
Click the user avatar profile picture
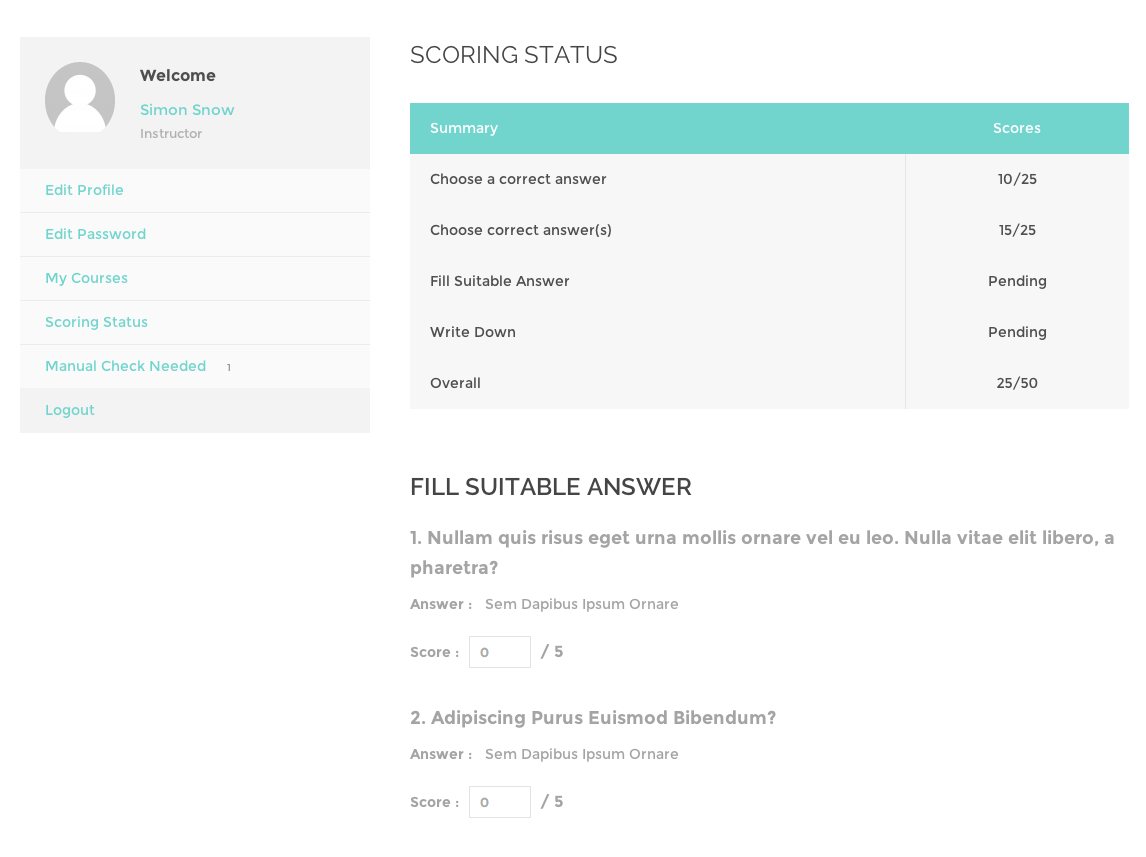80,97
